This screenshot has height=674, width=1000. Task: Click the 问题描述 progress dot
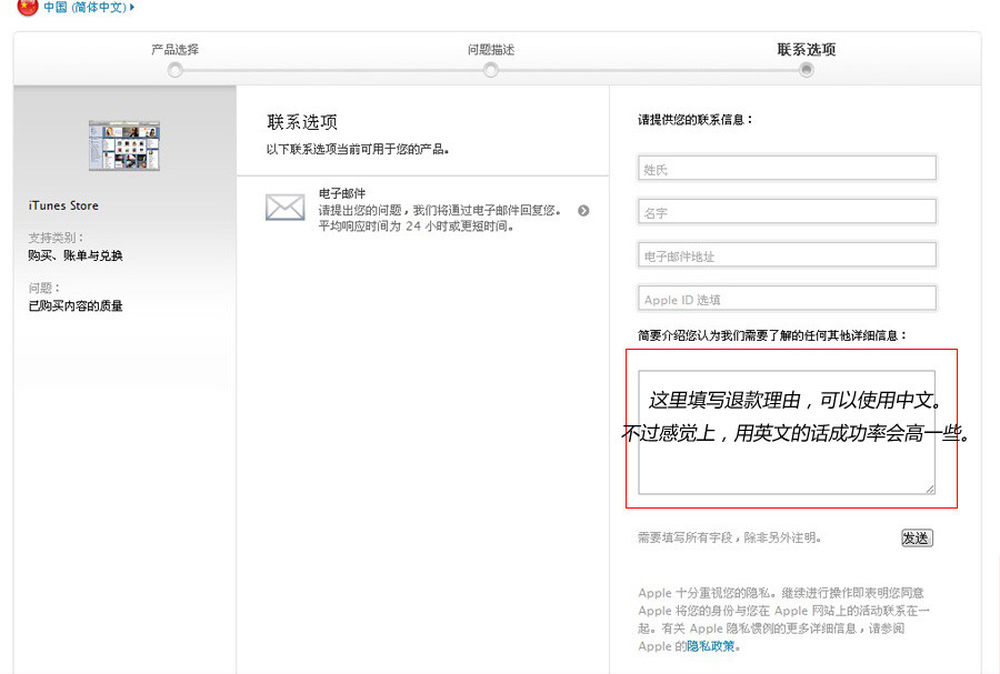[x=490, y=70]
